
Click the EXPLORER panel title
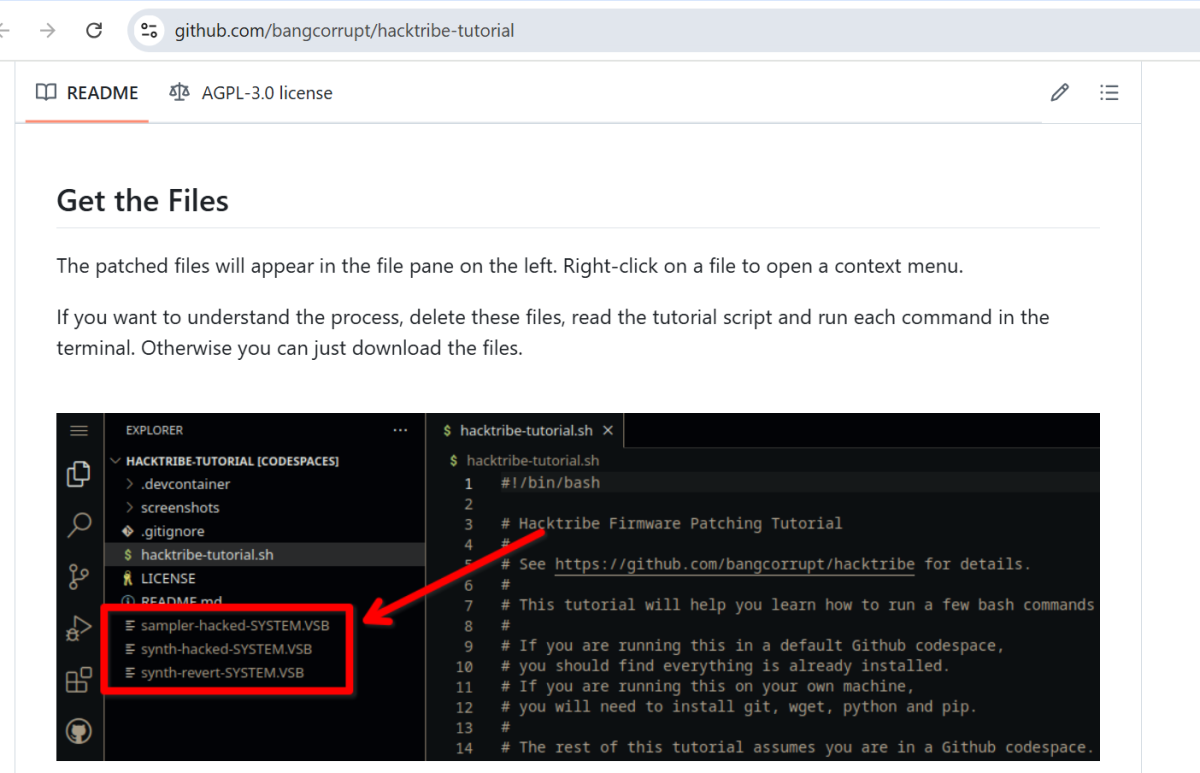154,431
